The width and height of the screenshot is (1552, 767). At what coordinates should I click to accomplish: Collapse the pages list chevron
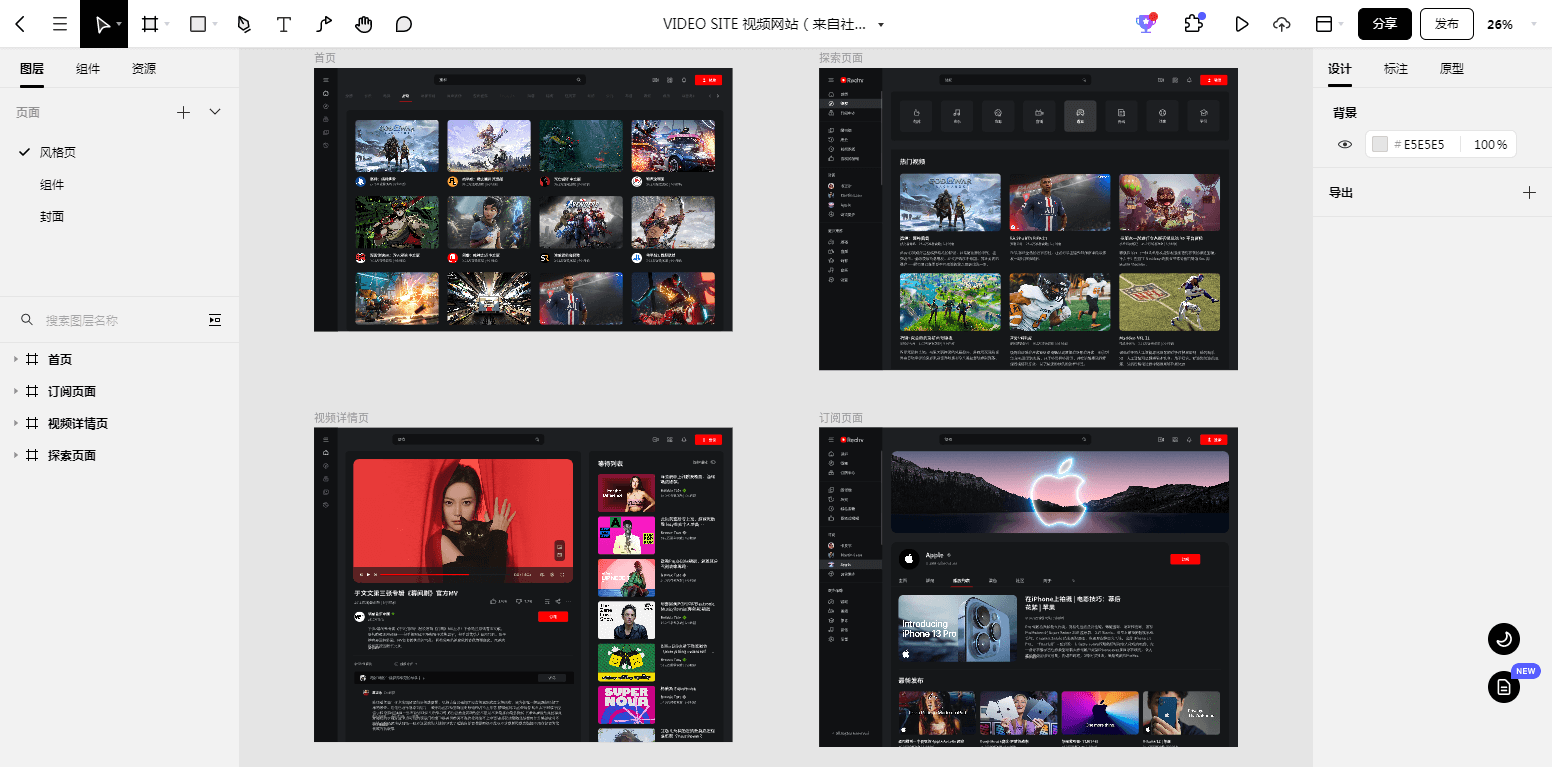pos(215,112)
